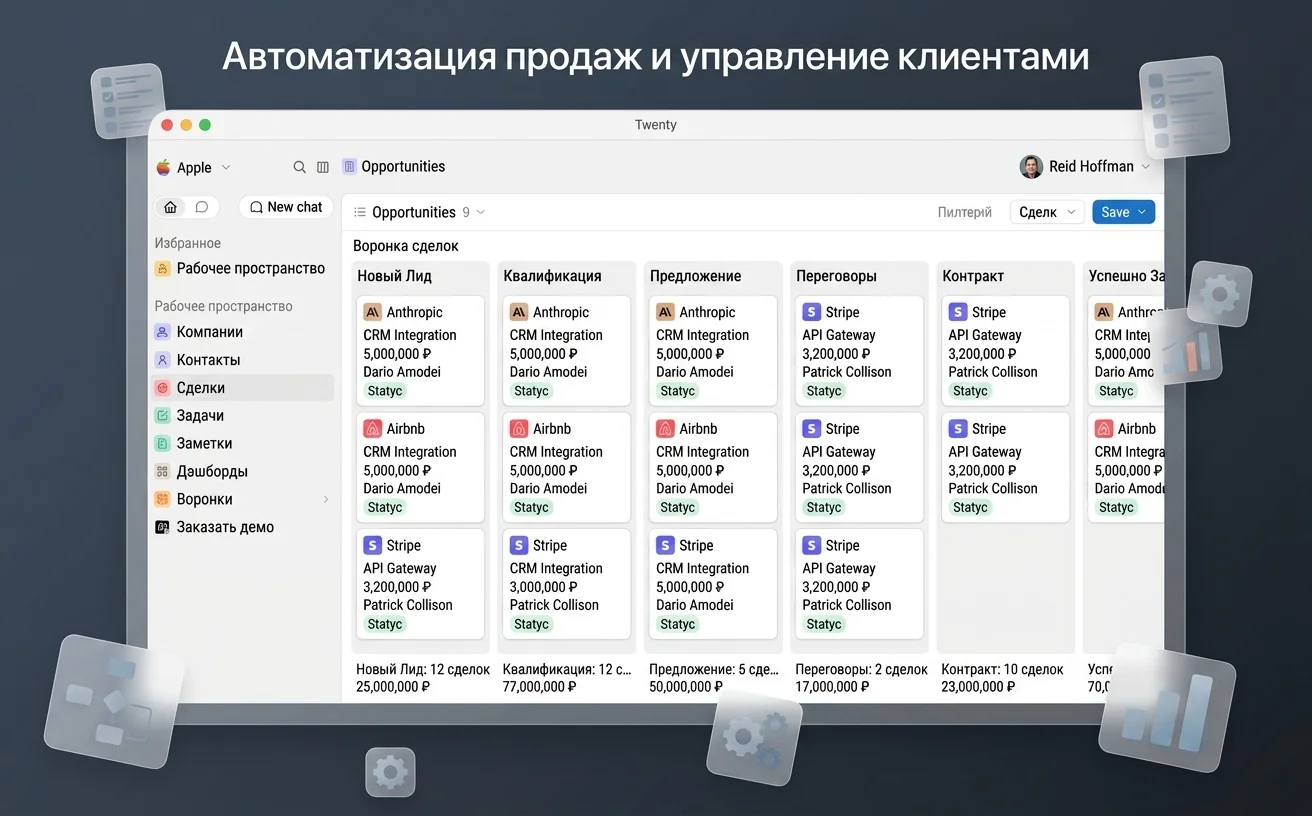Click the blue Save button label
Viewport: 1312px width, 816px height.
tap(1115, 212)
